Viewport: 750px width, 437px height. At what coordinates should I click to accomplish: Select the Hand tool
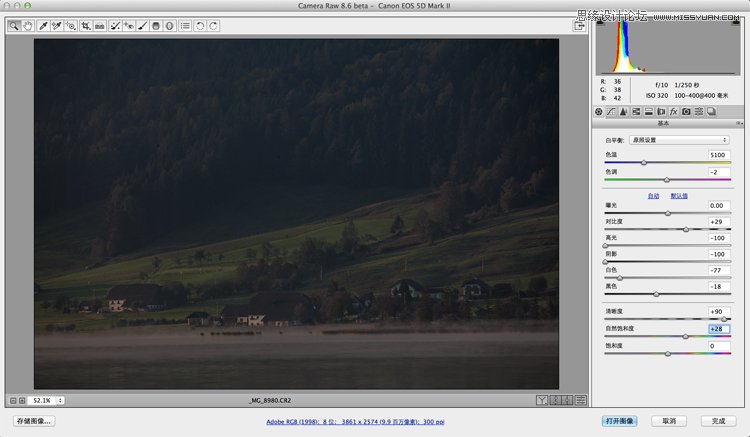[x=28, y=26]
